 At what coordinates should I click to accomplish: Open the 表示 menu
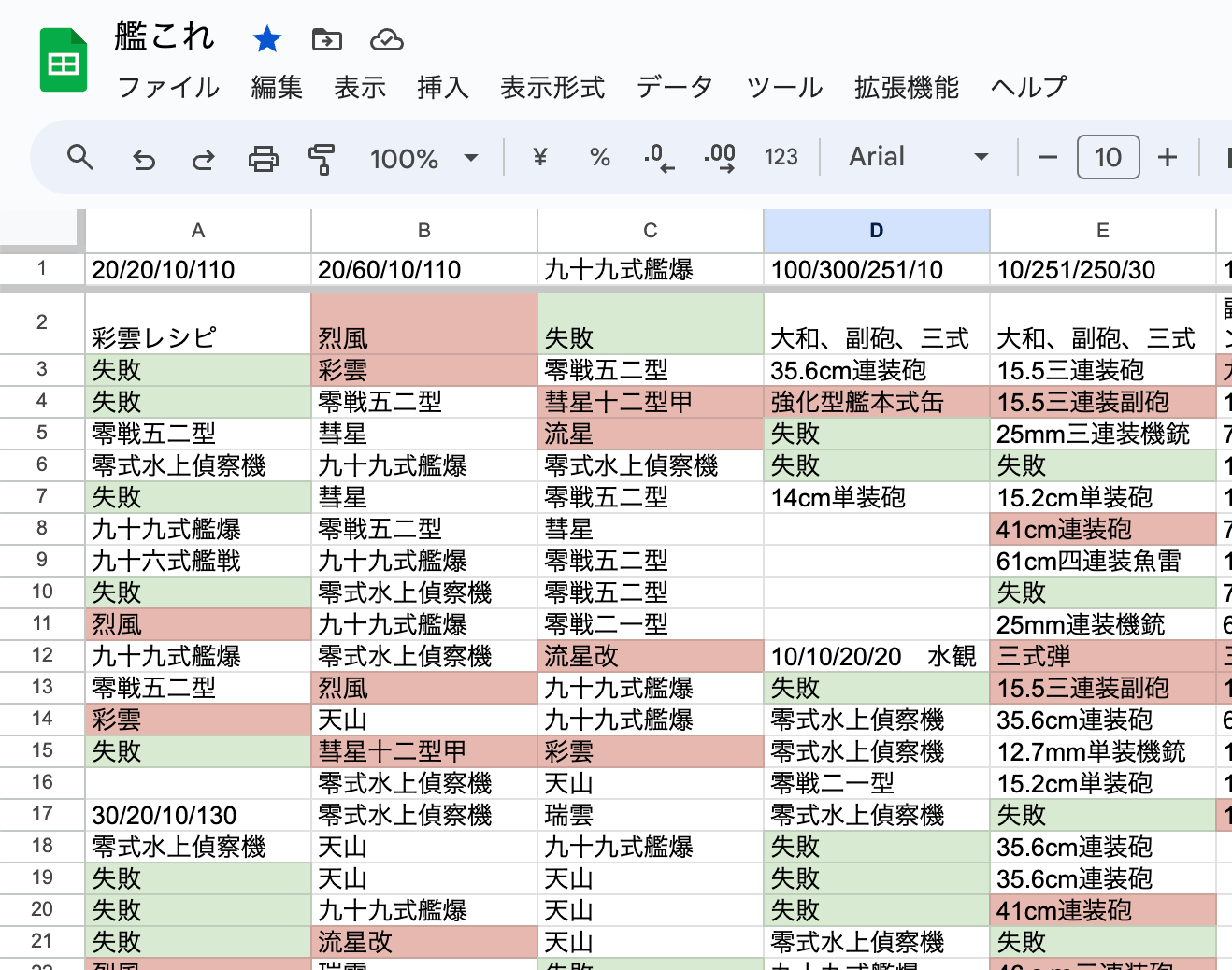360,87
